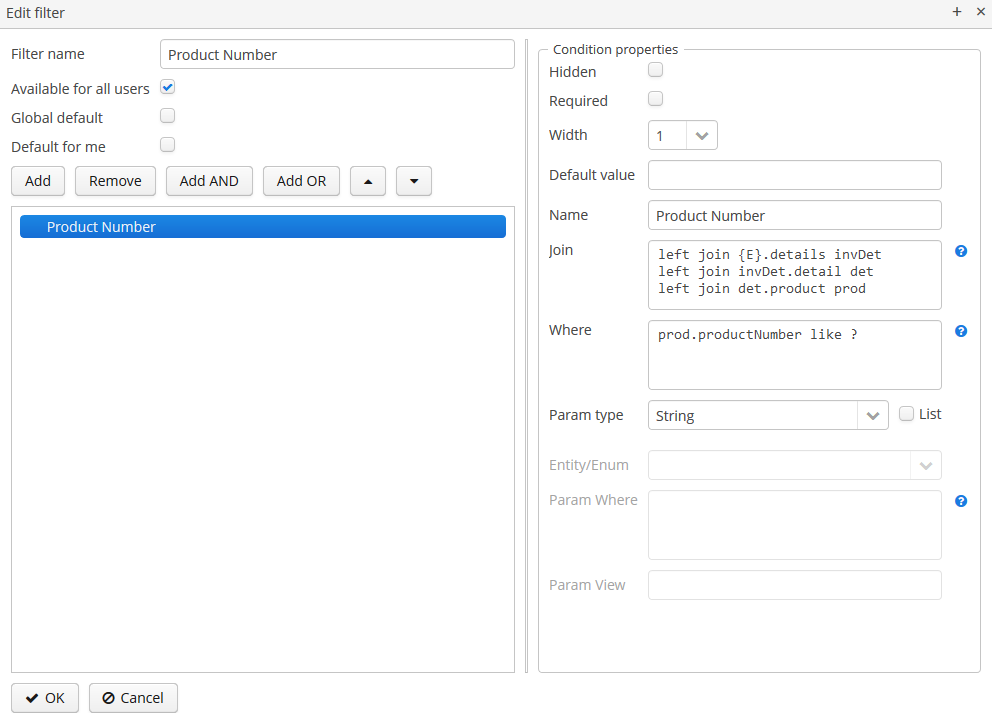Close the Edit filter dialog

tap(978, 12)
